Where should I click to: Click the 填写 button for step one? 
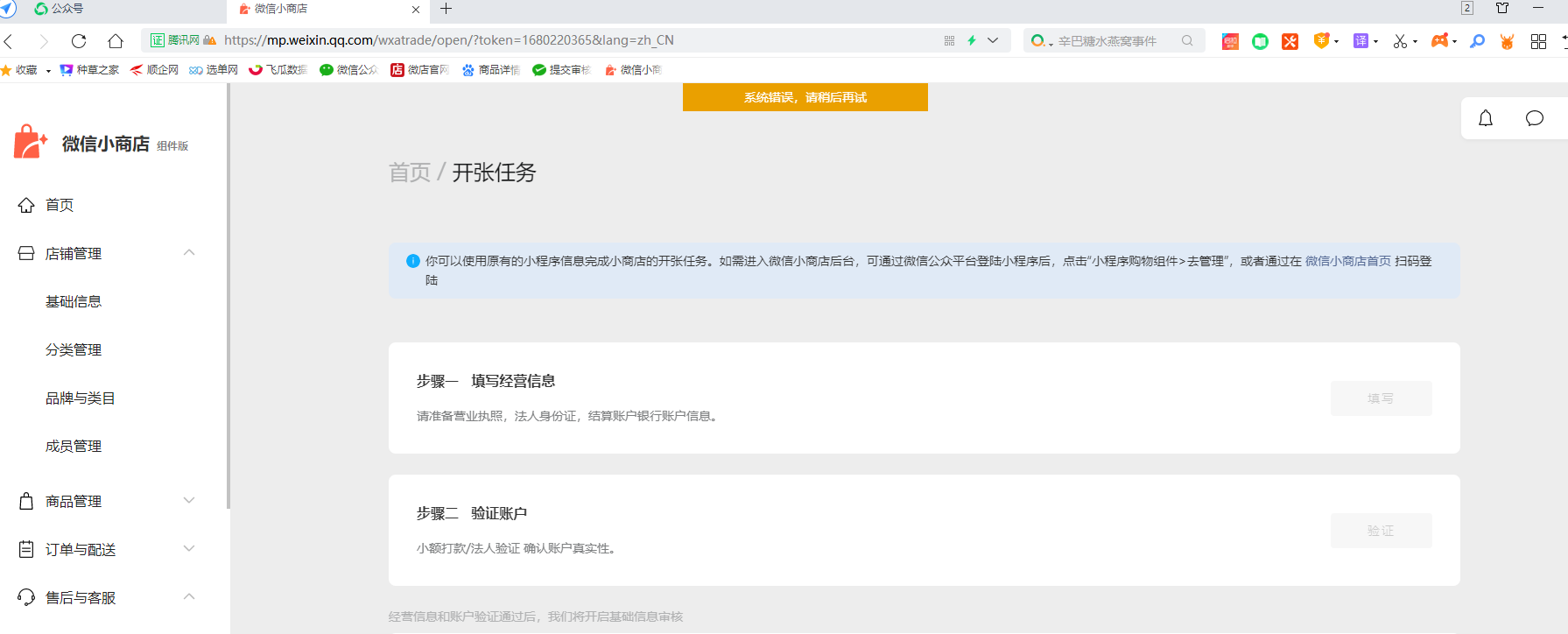[1381, 398]
